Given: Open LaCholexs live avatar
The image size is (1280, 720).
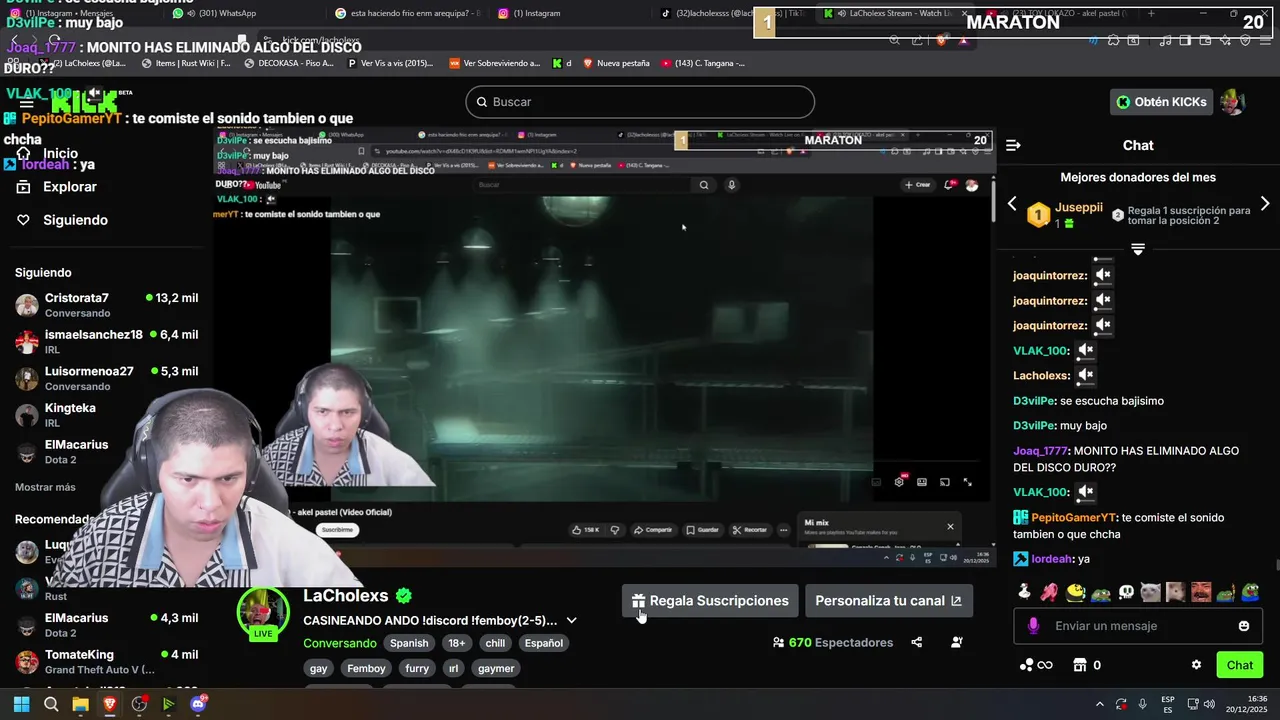Looking at the screenshot, I should [x=263, y=613].
